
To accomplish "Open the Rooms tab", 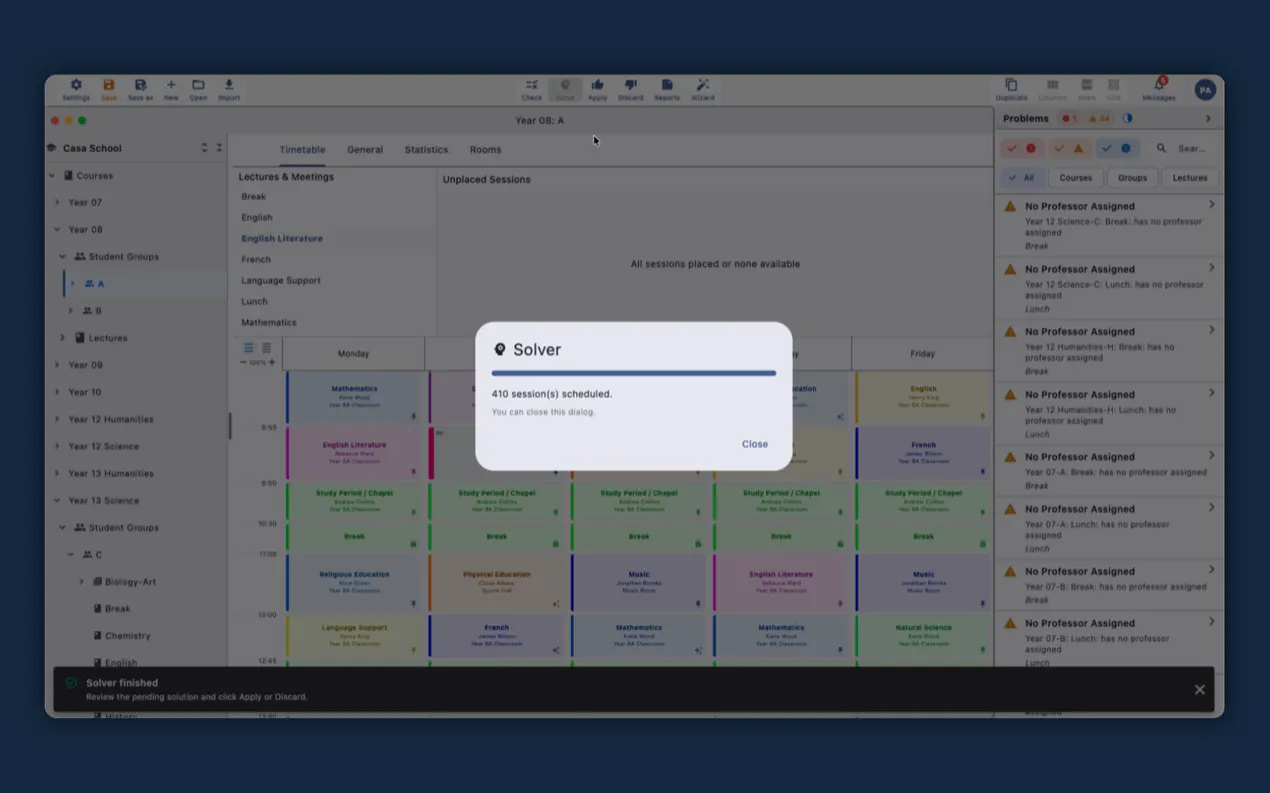I will [486, 150].
